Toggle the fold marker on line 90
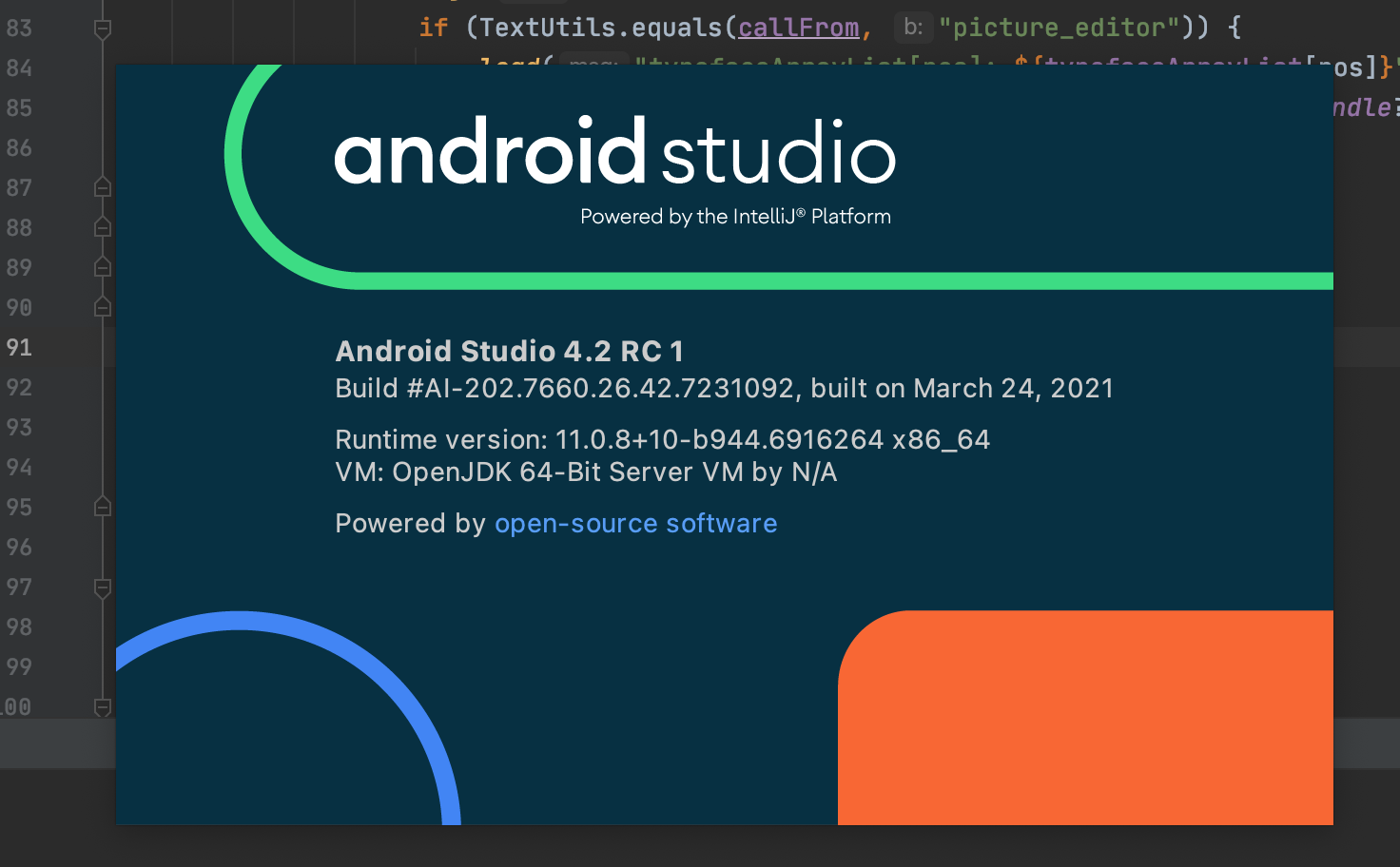Viewport: 1400px width, 867px height. [x=103, y=307]
